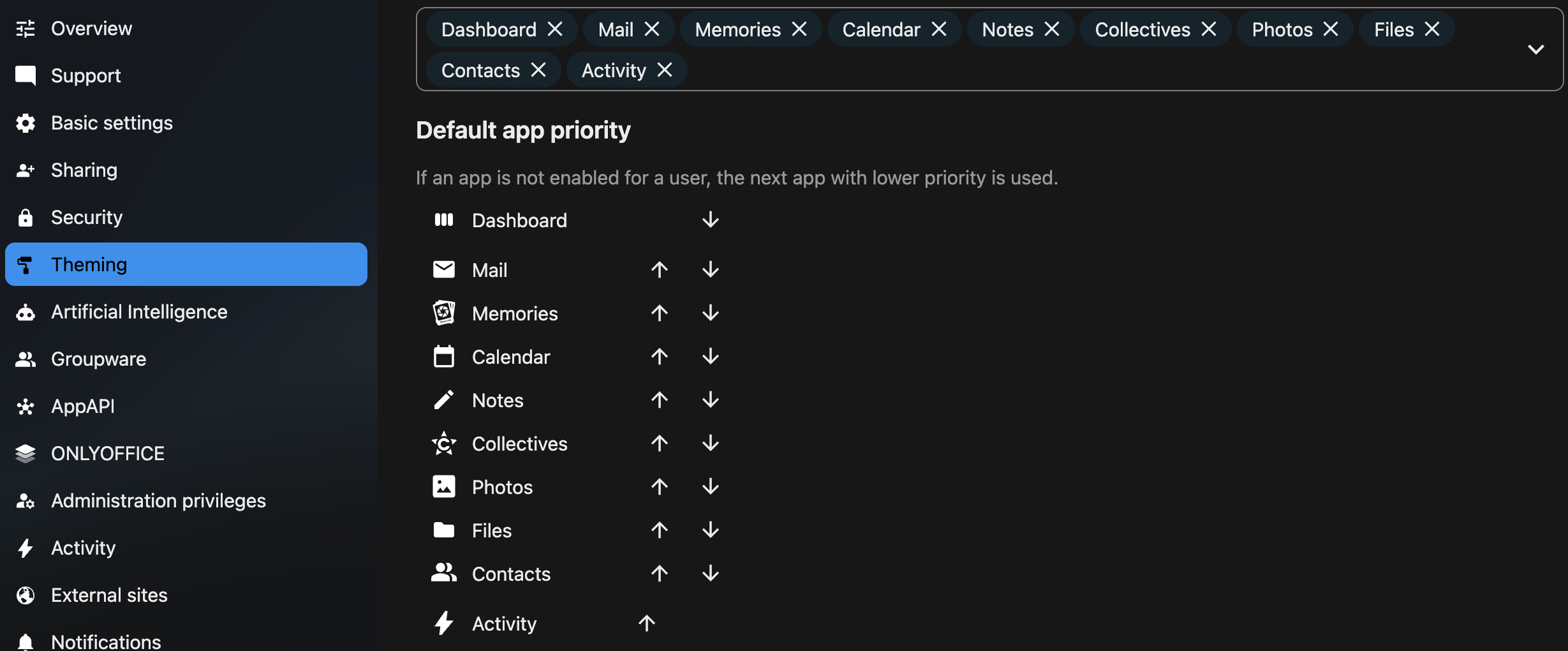This screenshot has width=1568, height=651.
Task: Navigate to ONLYOFFICE settings
Action: (x=108, y=454)
